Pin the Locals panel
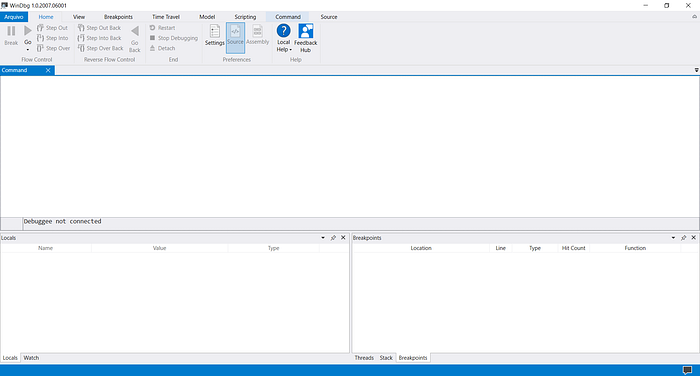The height and width of the screenshot is (376, 700). tap(333, 238)
